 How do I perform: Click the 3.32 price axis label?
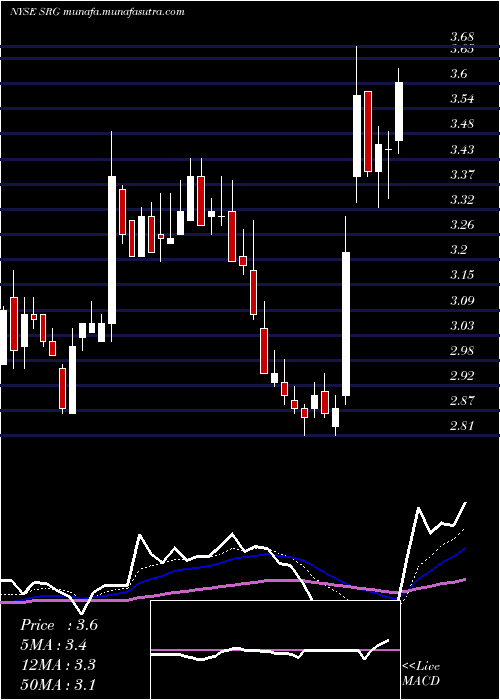(462, 199)
